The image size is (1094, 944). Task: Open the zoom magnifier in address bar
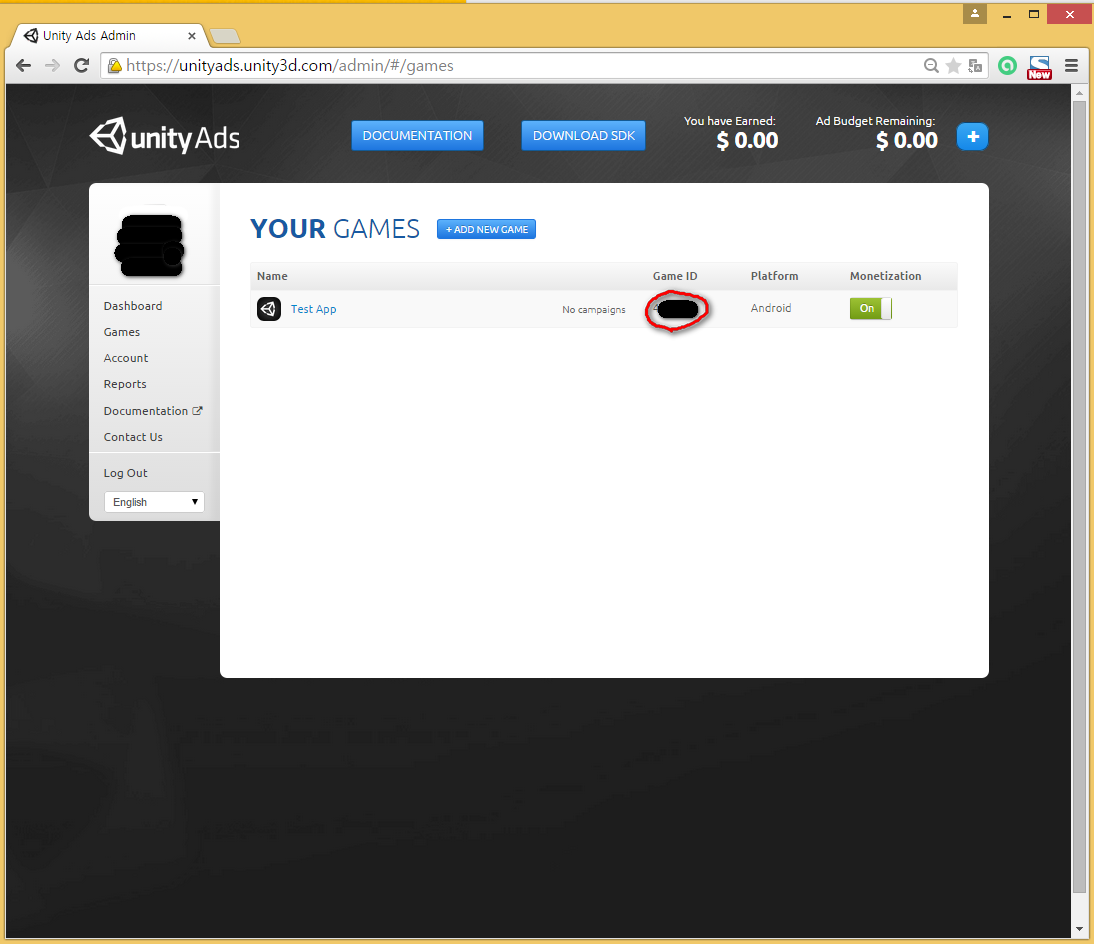[931, 66]
